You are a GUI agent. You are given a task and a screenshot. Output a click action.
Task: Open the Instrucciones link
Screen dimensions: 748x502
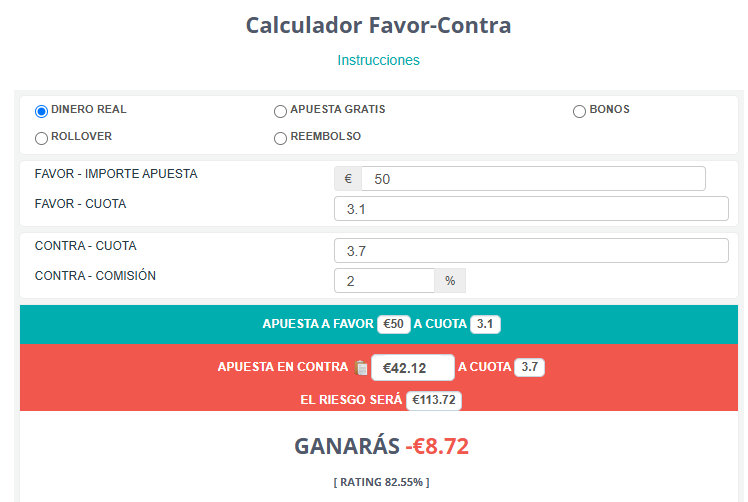(378, 60)
